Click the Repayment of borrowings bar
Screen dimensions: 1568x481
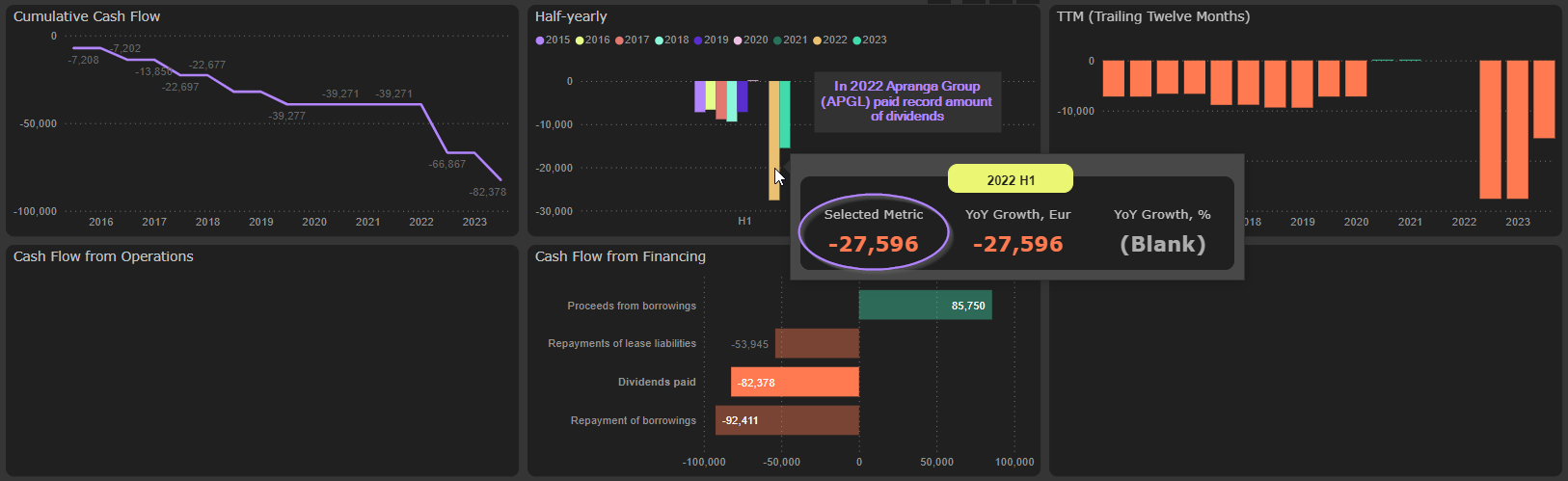[x=787, y=420]
